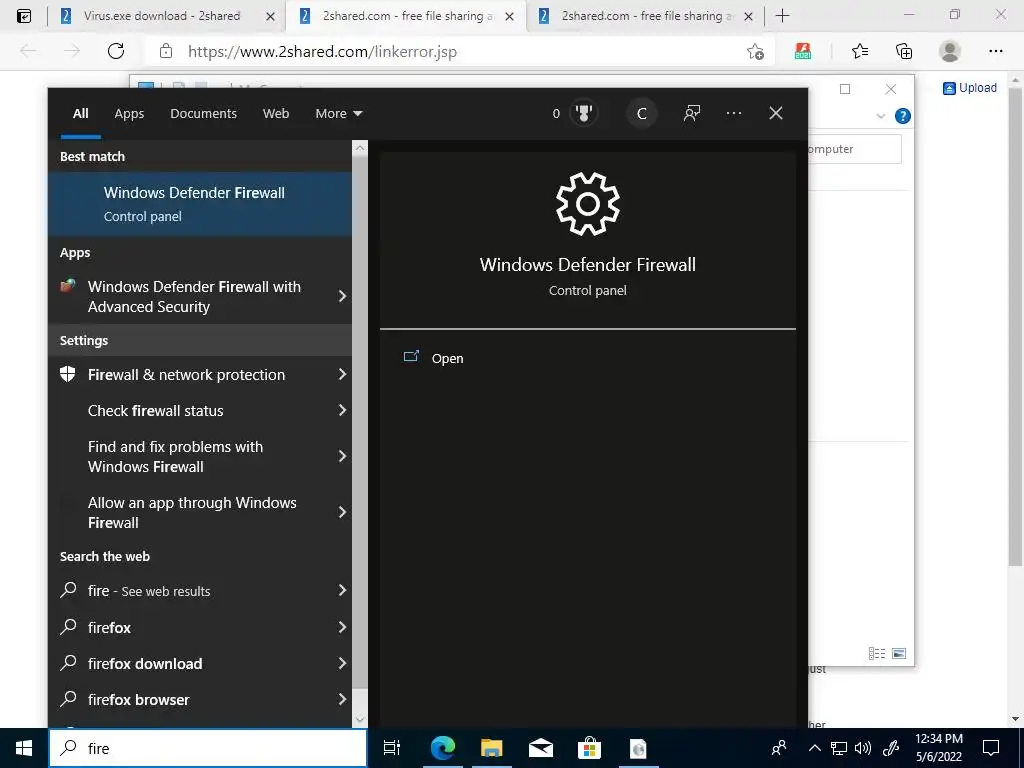This screenshot has height=768, width=1024.
Task: Close the Virus.exe download tab
Action: click(270, 17)
